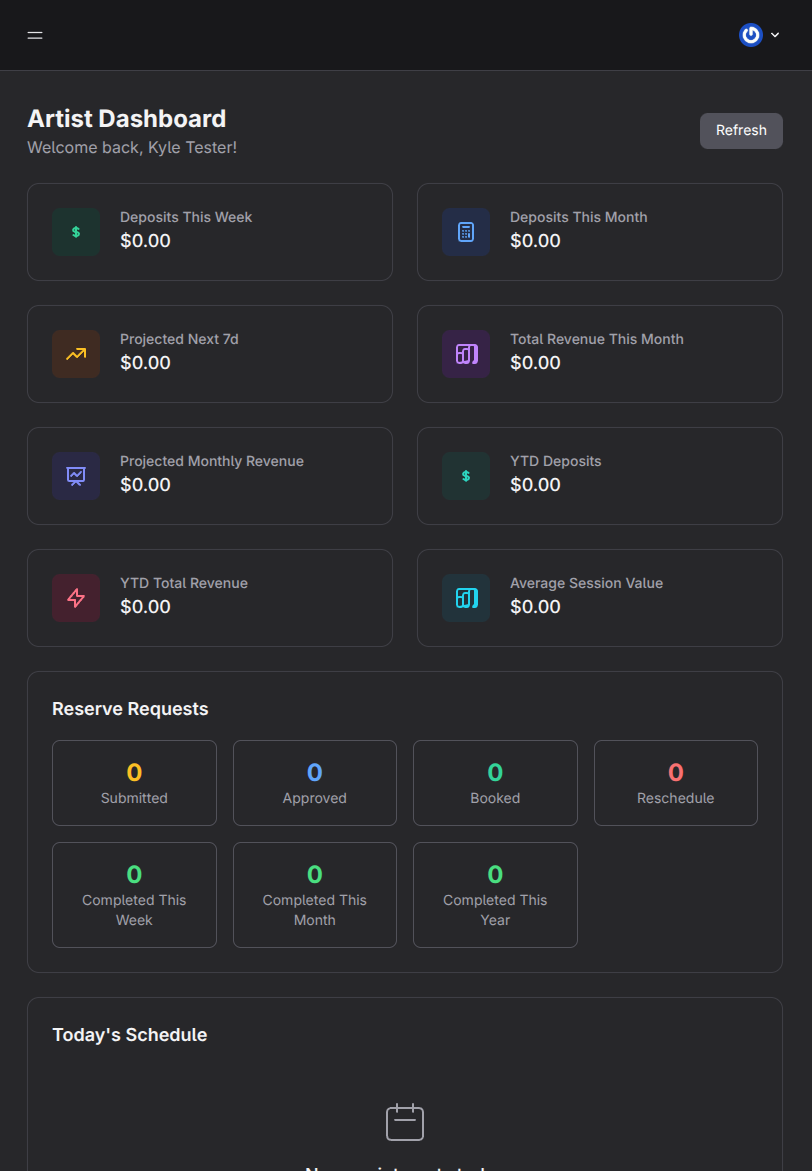Click the Approved requests stat card
The height and width of the screenshot is (1171, 812).
(x=314, y=783)
